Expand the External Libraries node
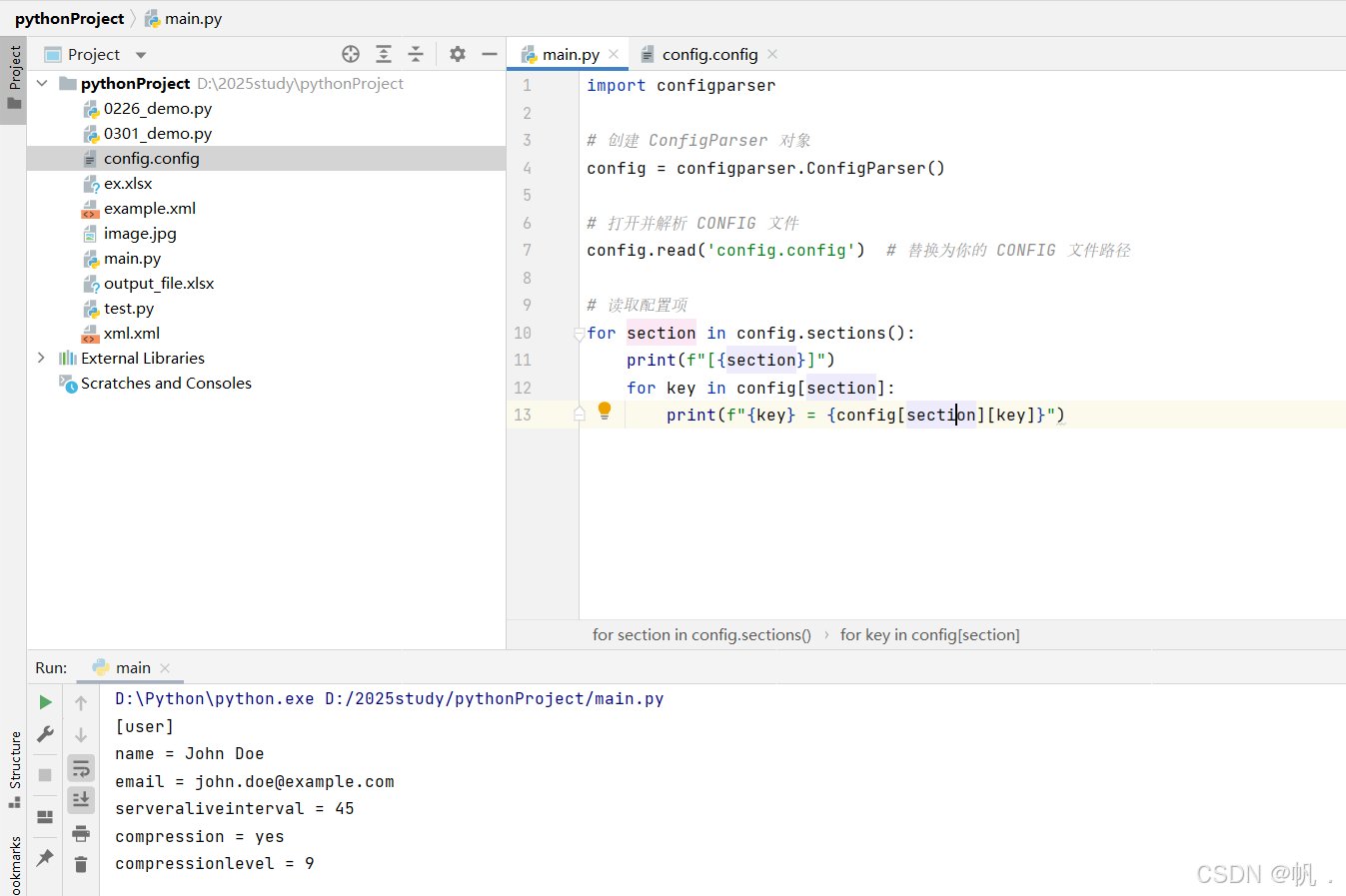Image resolution: width=1346 pixels, height=896 pixels. tap(41, 358)
